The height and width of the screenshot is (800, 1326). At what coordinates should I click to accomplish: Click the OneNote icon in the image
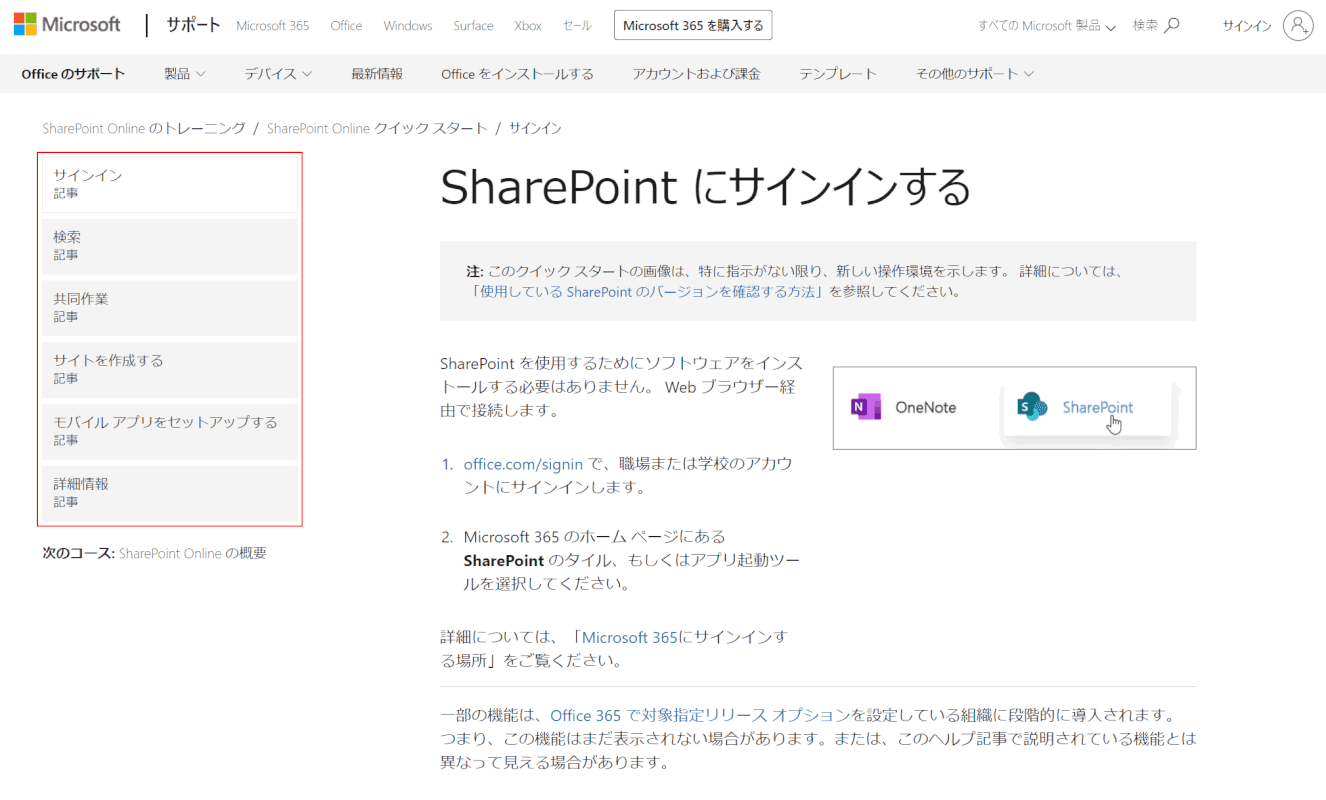click(x=866, y=407)
